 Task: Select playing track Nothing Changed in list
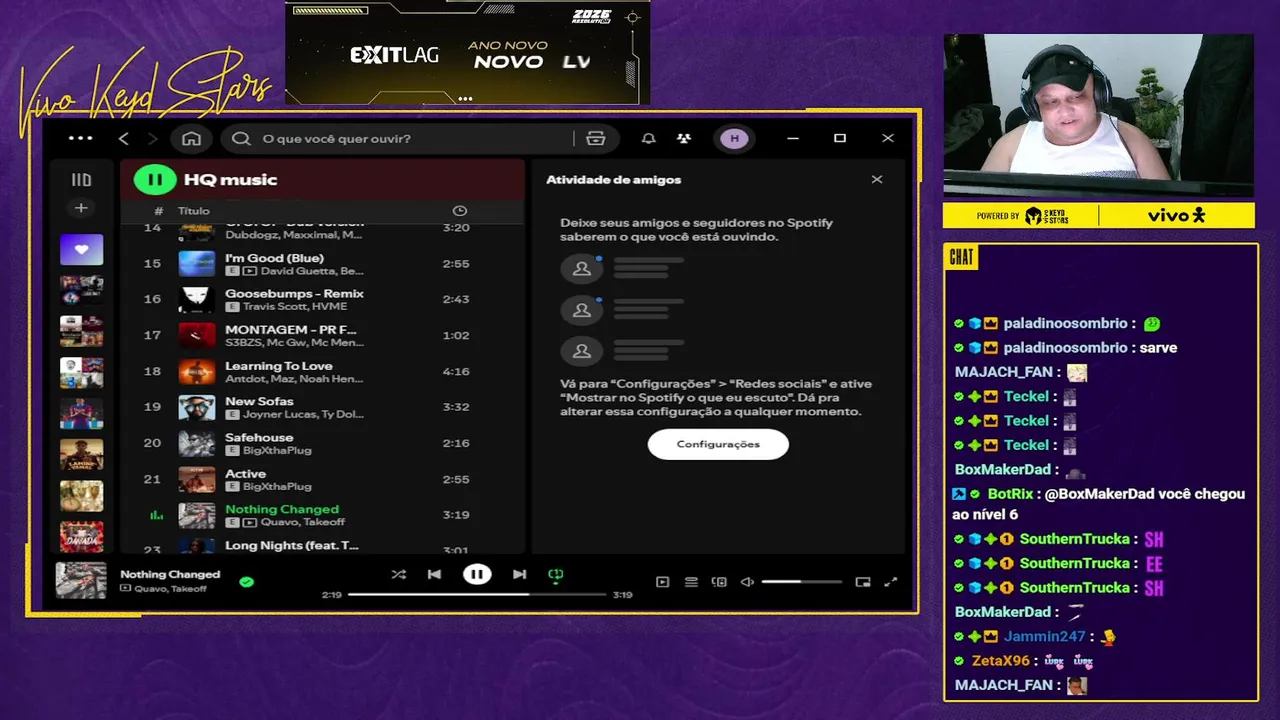pos(322,515)
